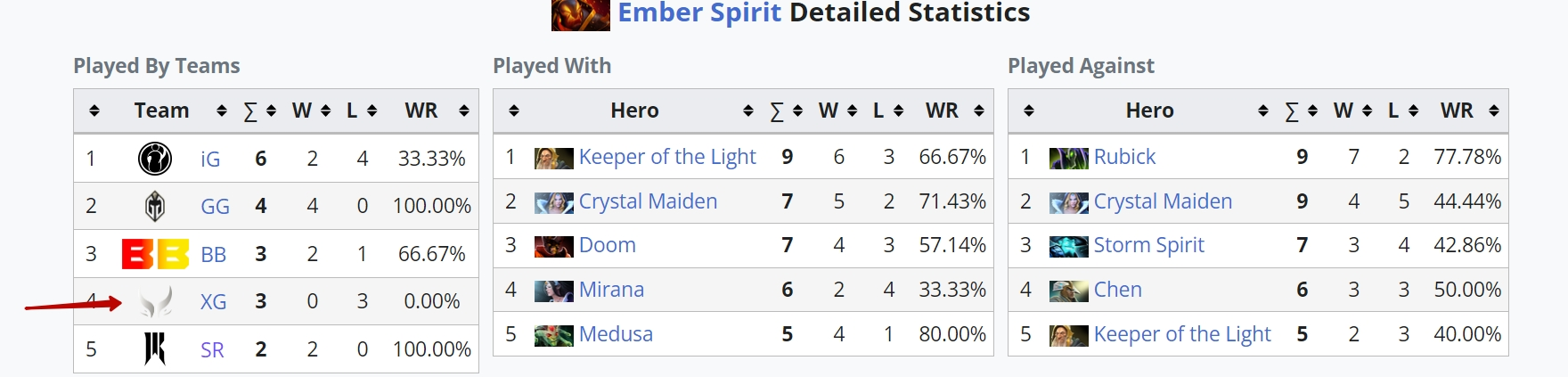1568x377 pixels.
Task: Open the Ember Spirit title link
Action: tap(699, 13)
